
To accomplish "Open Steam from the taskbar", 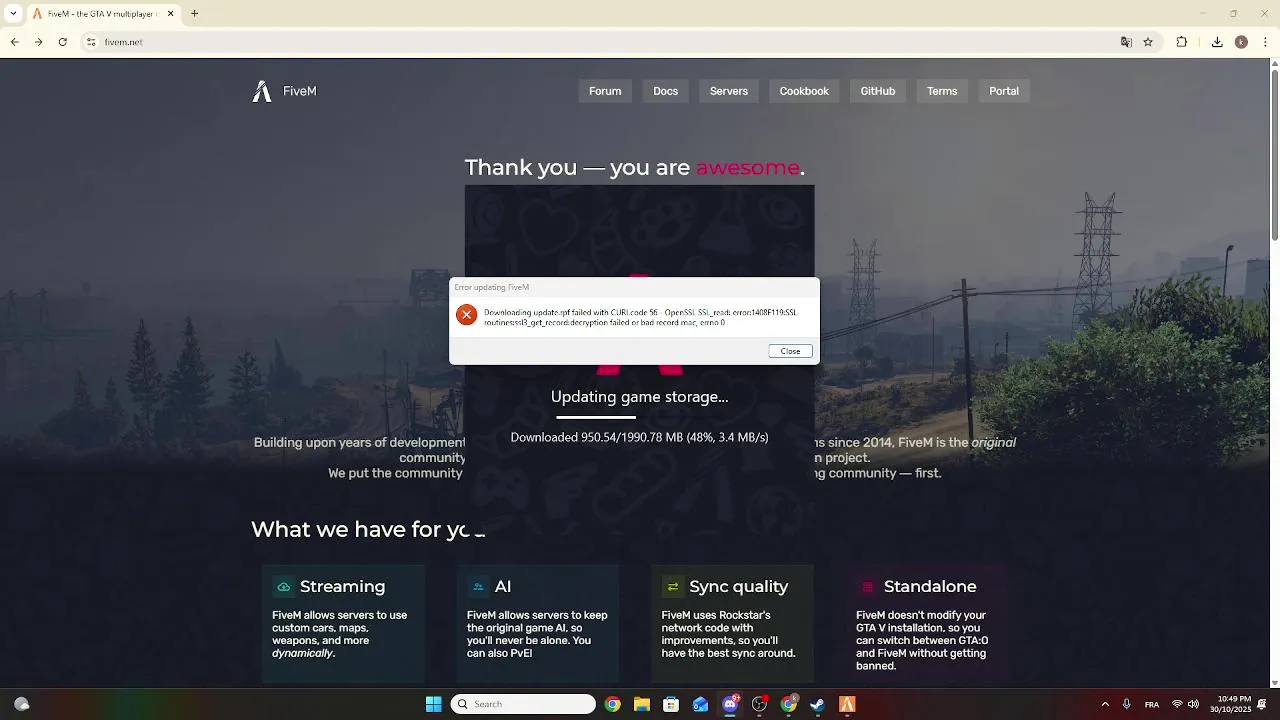I will click(818, 704).
